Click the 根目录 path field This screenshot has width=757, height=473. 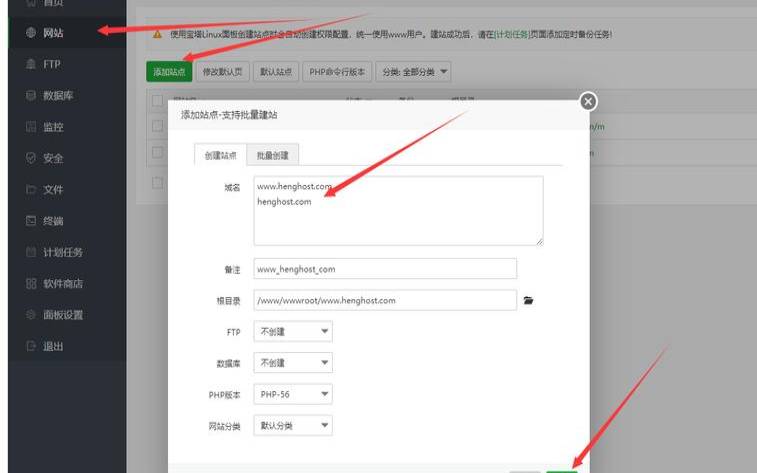coord(385,300)
